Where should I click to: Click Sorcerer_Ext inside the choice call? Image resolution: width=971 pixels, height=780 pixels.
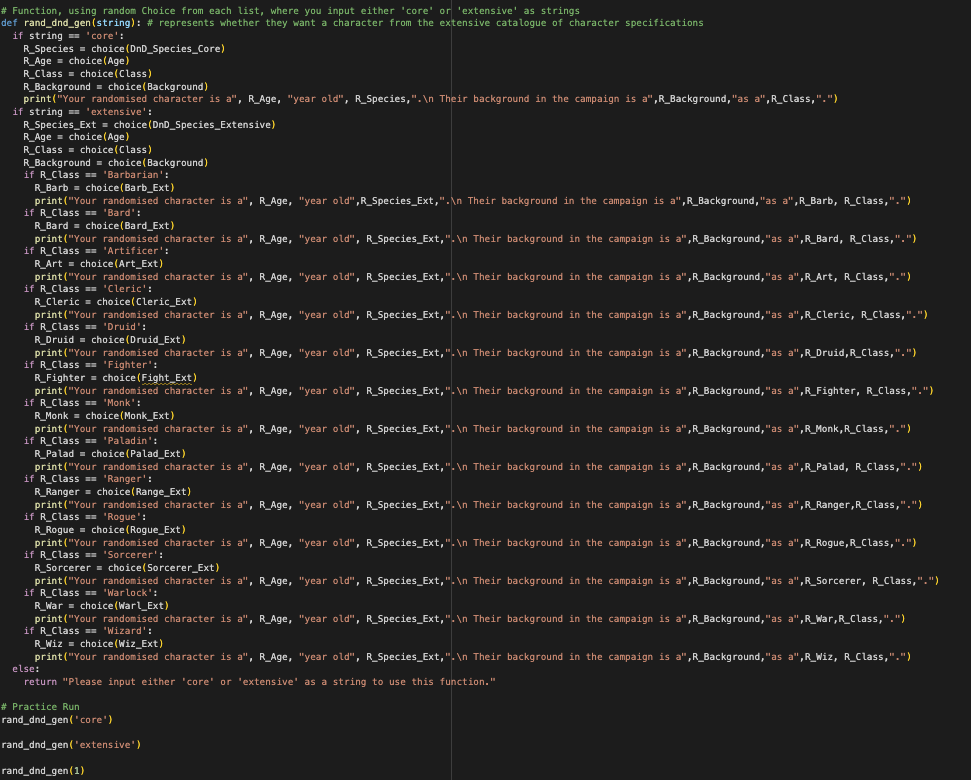[180, 568]
